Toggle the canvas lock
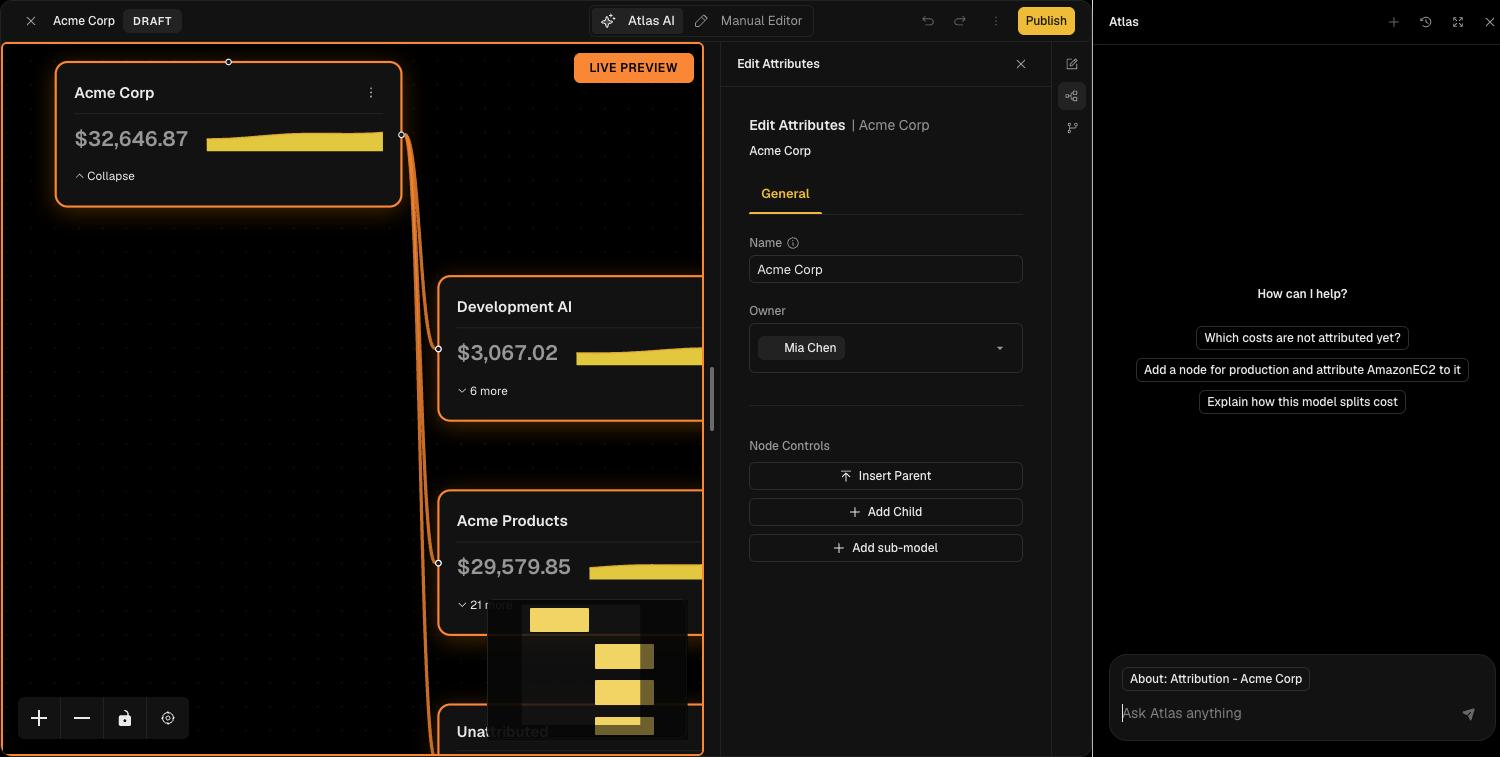The height and width of the screenshot is (757, 1500). point(125,718)
